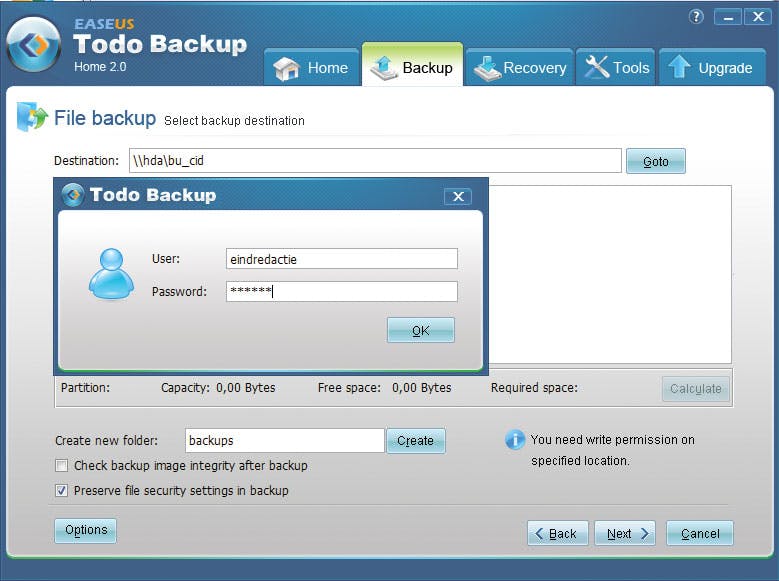Click 'You need write permission on' note
This screenshot has width=779, height=581.
(x=613, y=440)
